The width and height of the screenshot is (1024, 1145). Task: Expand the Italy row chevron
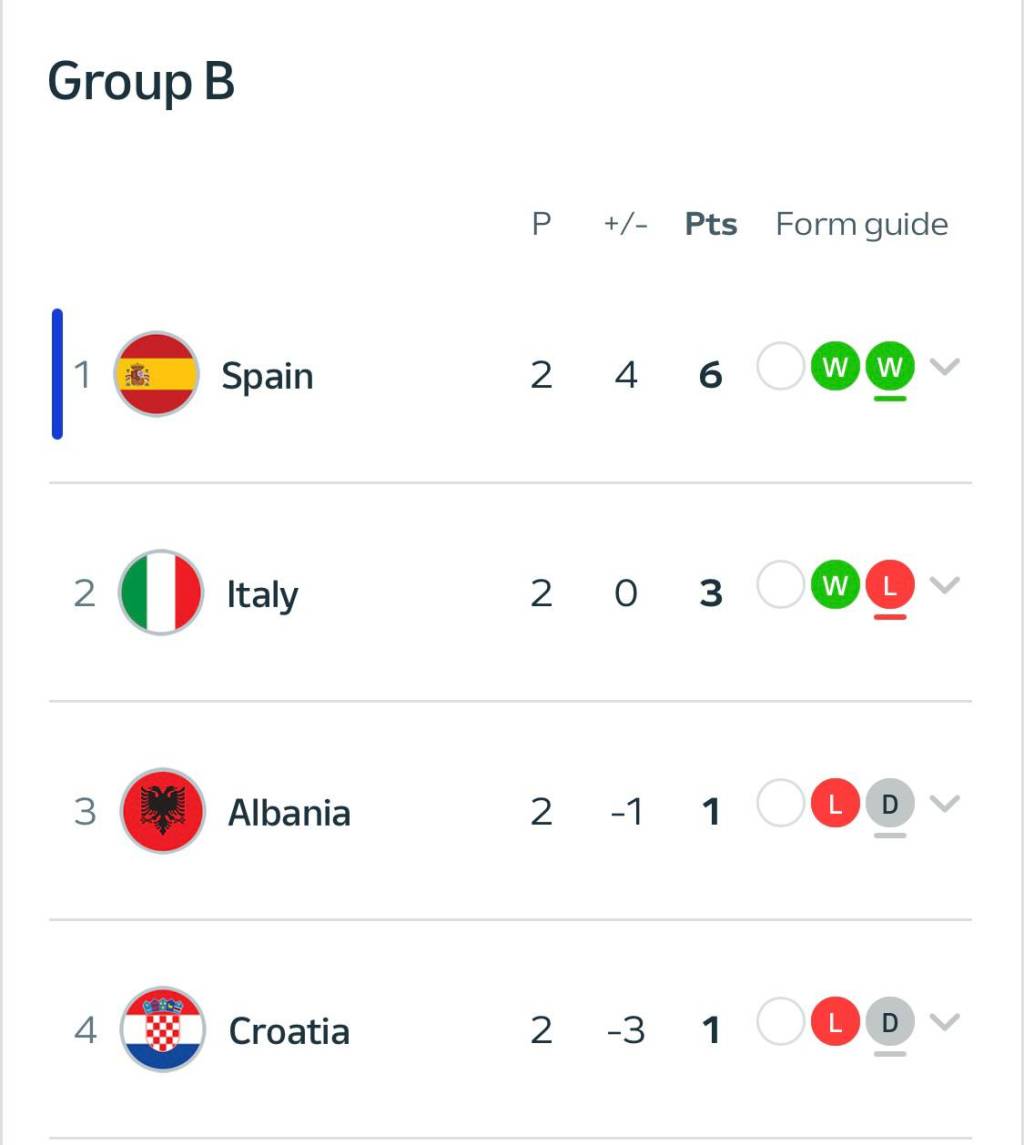[x=945, y=585]
